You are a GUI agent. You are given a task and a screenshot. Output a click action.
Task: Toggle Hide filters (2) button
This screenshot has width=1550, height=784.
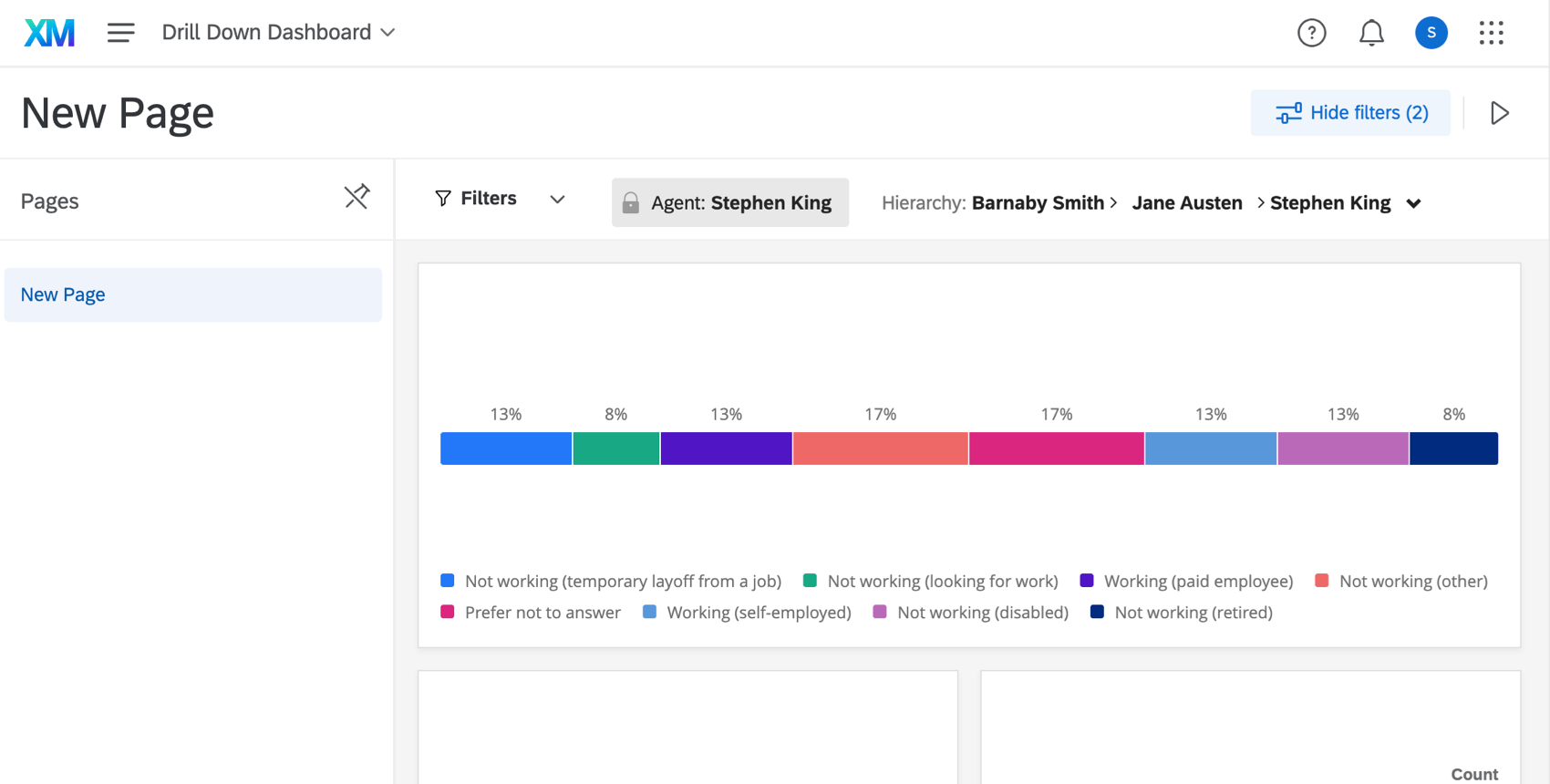(x=1350, y=113)
